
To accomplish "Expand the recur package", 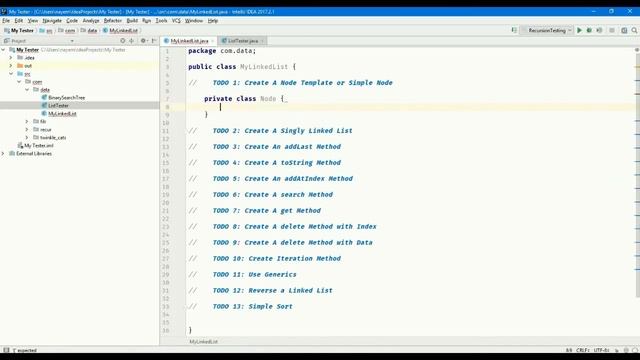I will (x=27, y=129).
